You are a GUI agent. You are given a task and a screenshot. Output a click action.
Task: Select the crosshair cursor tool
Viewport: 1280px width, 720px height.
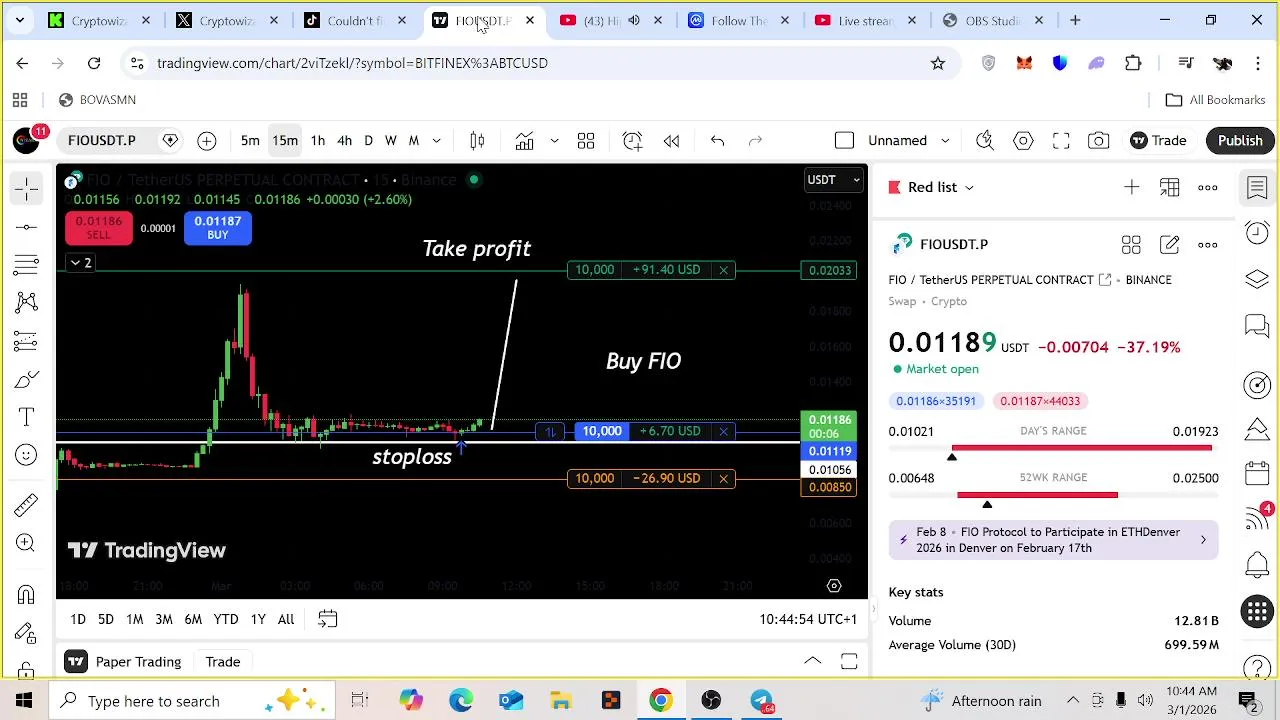(26, 188)
